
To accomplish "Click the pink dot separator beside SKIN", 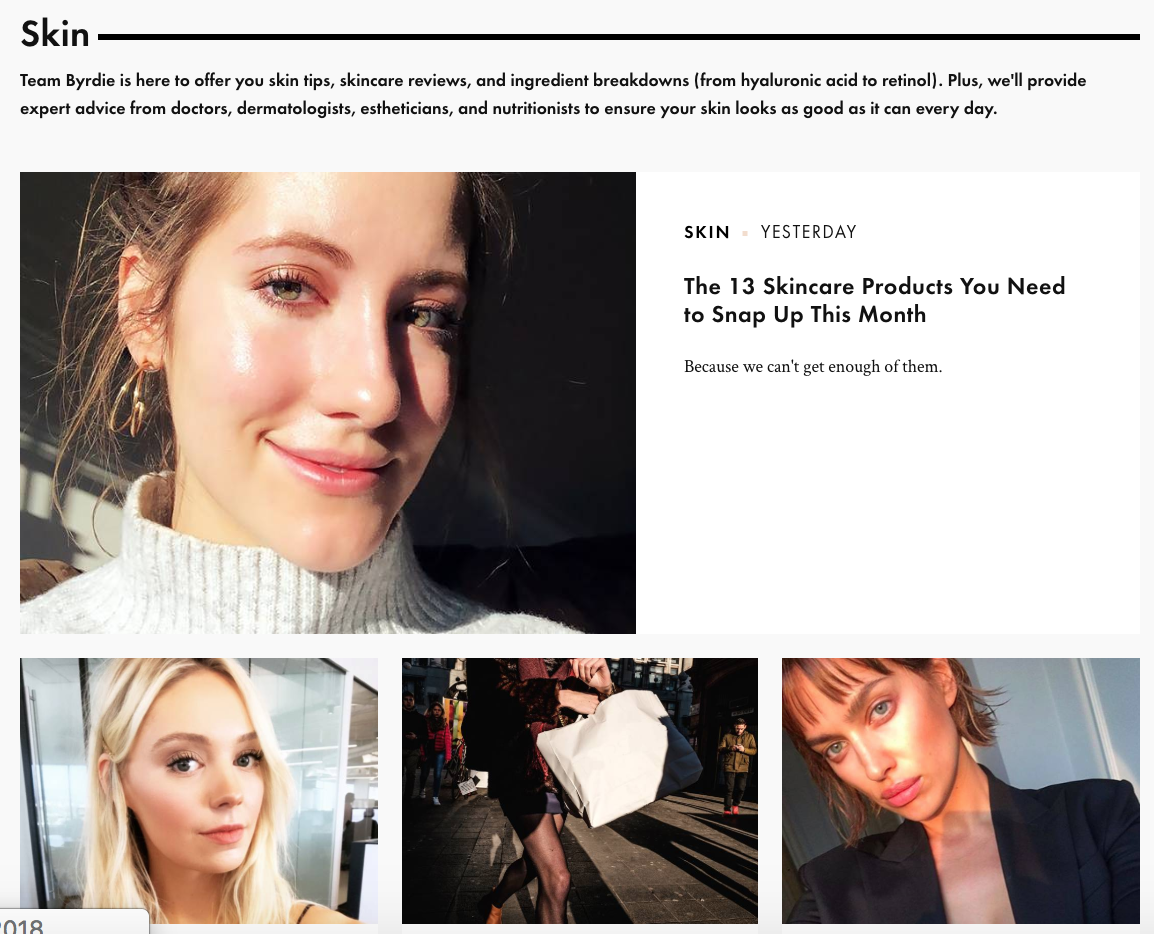I will click(x=745, y=233).
